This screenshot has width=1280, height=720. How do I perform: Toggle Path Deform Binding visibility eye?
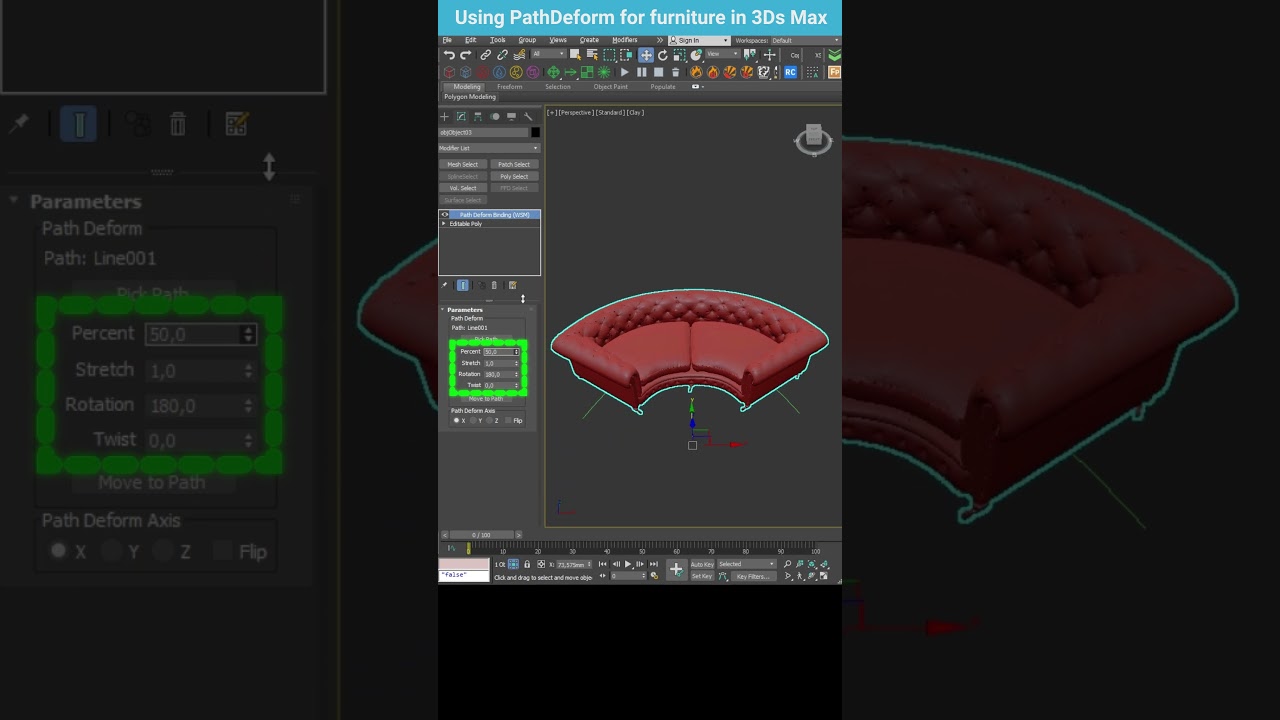(445, 214)
